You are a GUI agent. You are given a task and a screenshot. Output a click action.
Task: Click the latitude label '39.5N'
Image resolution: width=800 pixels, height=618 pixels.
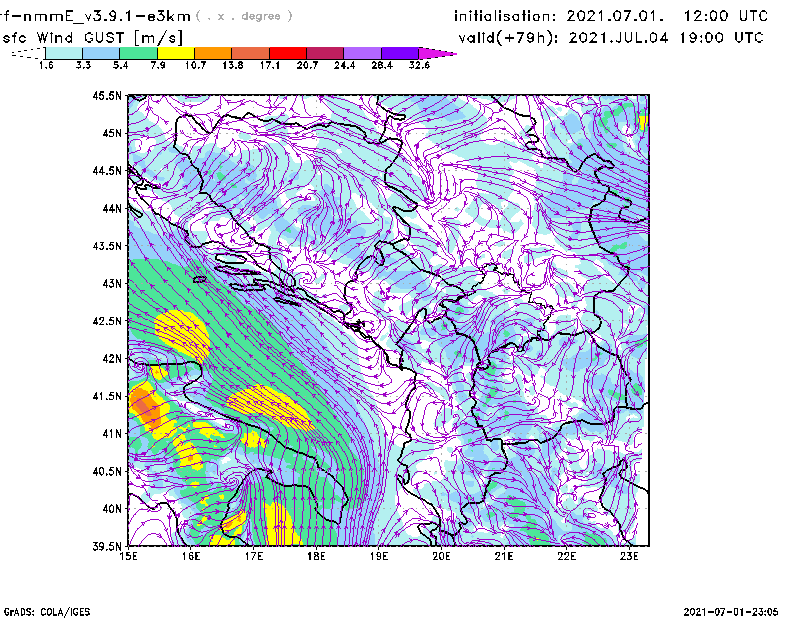tap(107, 547)
